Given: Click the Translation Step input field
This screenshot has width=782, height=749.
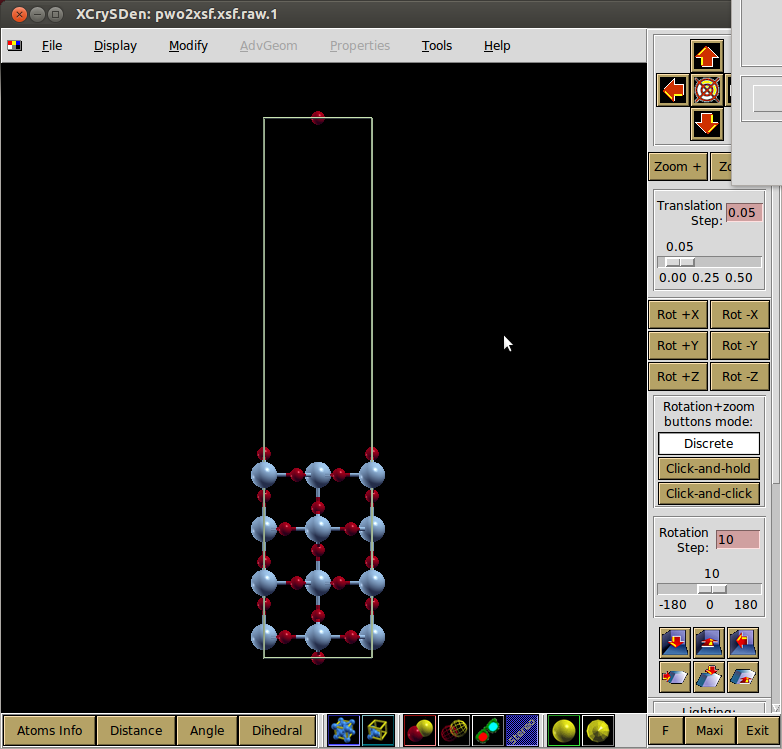Looking at the screenshot, I should [743, 213].
